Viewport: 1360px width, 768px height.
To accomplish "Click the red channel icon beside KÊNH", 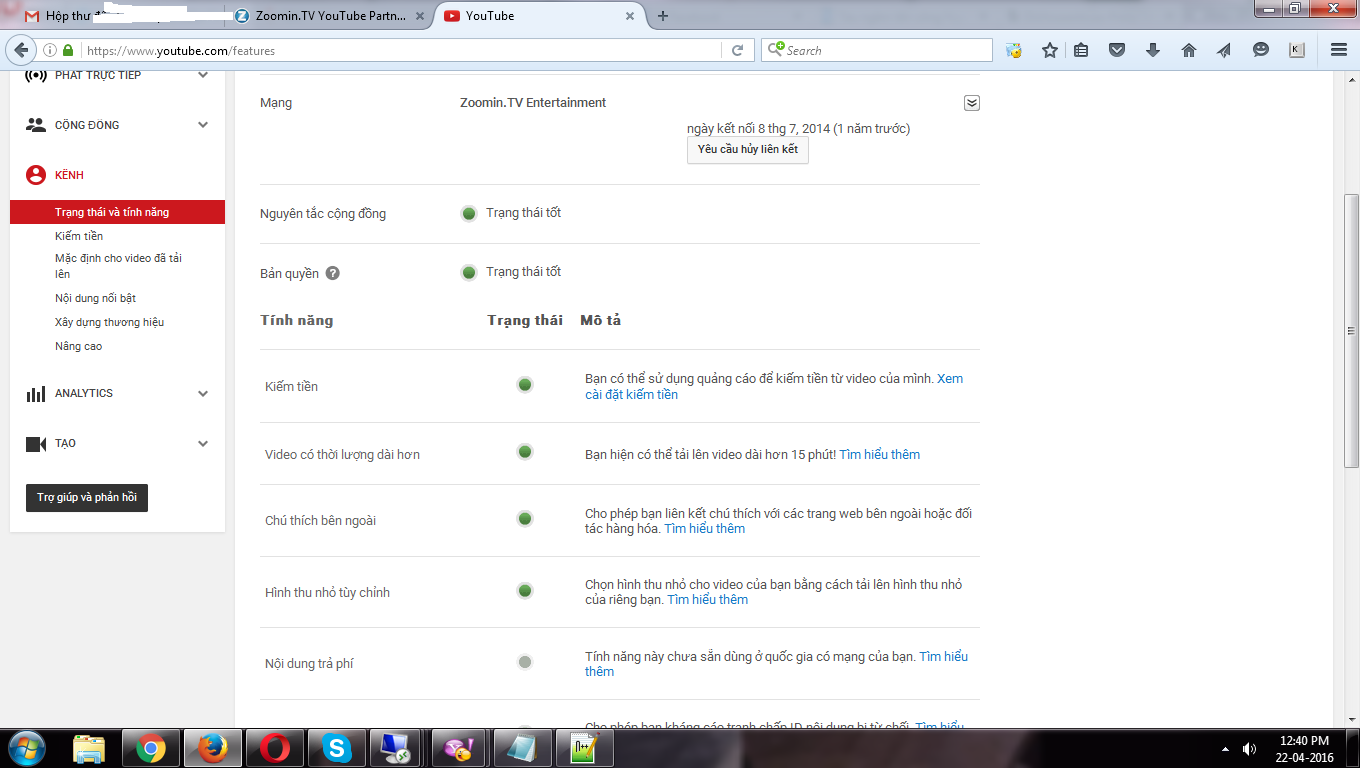I will click(36, 175).
